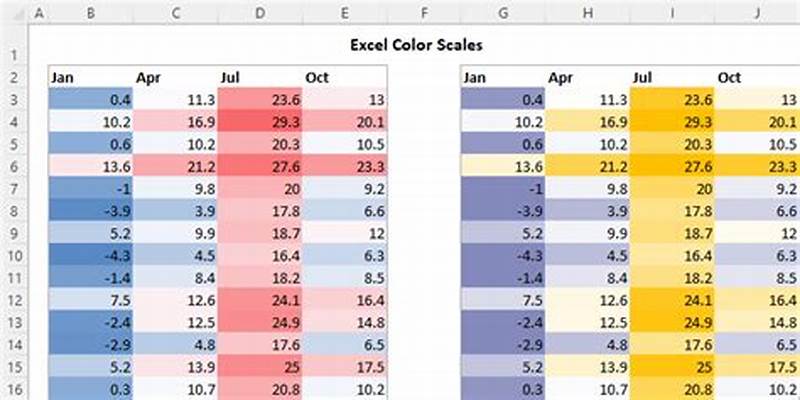
Task: Select row 15 header
Action: pos(14,367)
